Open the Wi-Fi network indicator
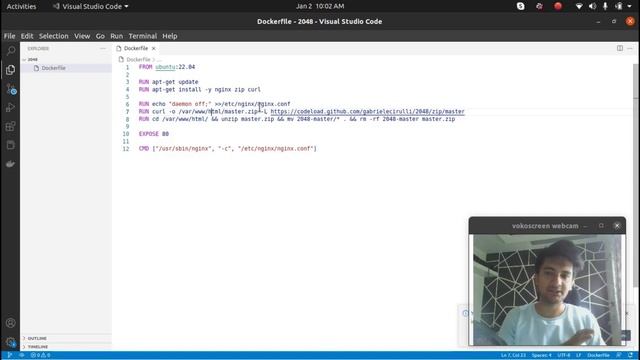The width and height of the screenshot is (640, 360). click(x=579, y=6)
